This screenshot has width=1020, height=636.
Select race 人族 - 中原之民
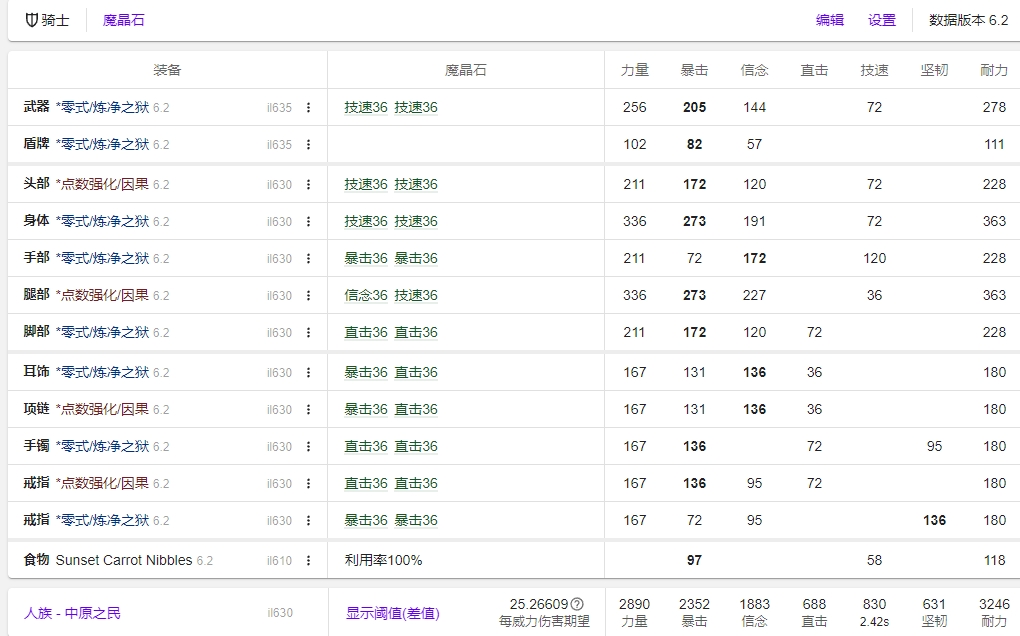(x=72, y=613)
